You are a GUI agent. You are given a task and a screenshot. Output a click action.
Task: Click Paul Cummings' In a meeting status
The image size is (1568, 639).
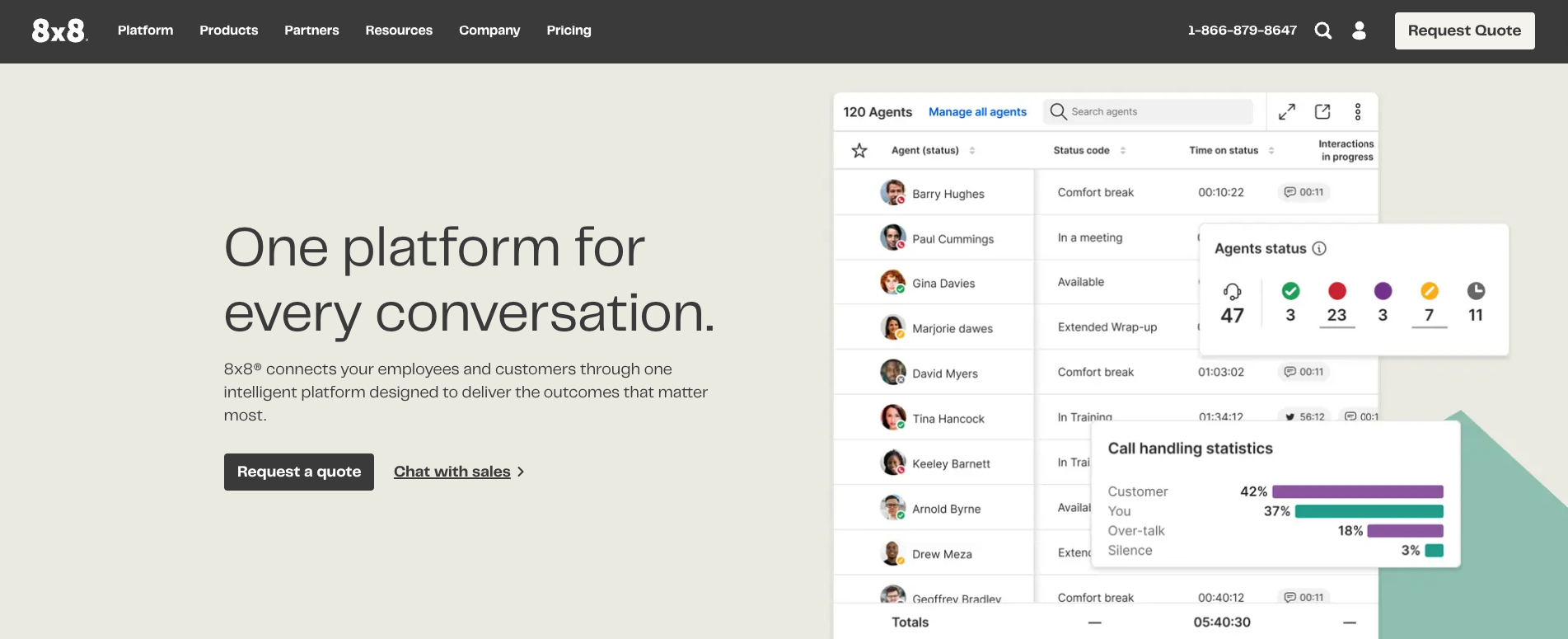pos(1090,237)
